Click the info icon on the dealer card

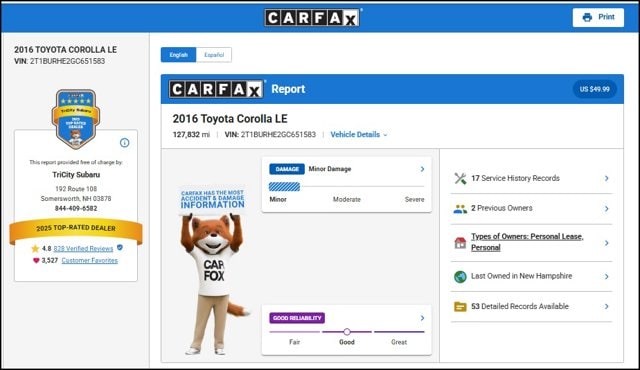[124, 143]
